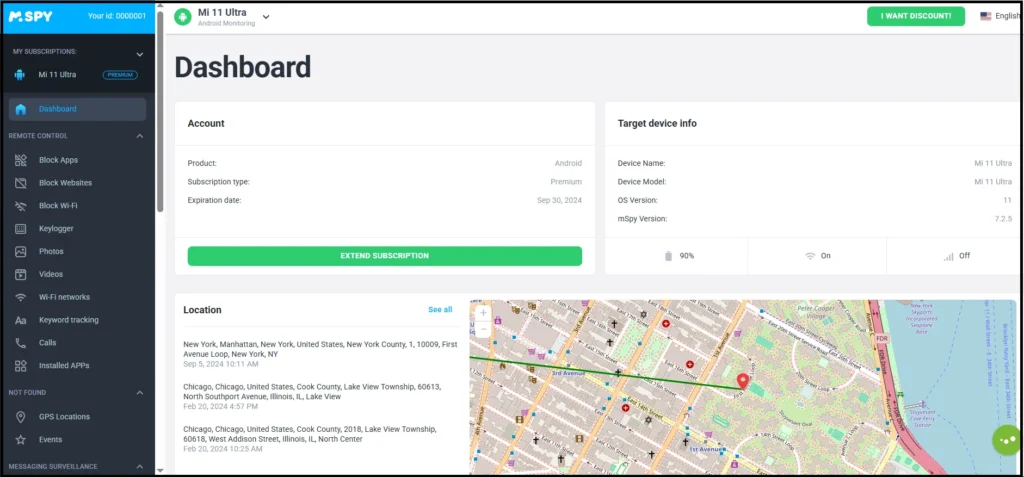The height and width of the screenshot is (477, 1024).
Task: Open the See all locations link
Action: 440,310
